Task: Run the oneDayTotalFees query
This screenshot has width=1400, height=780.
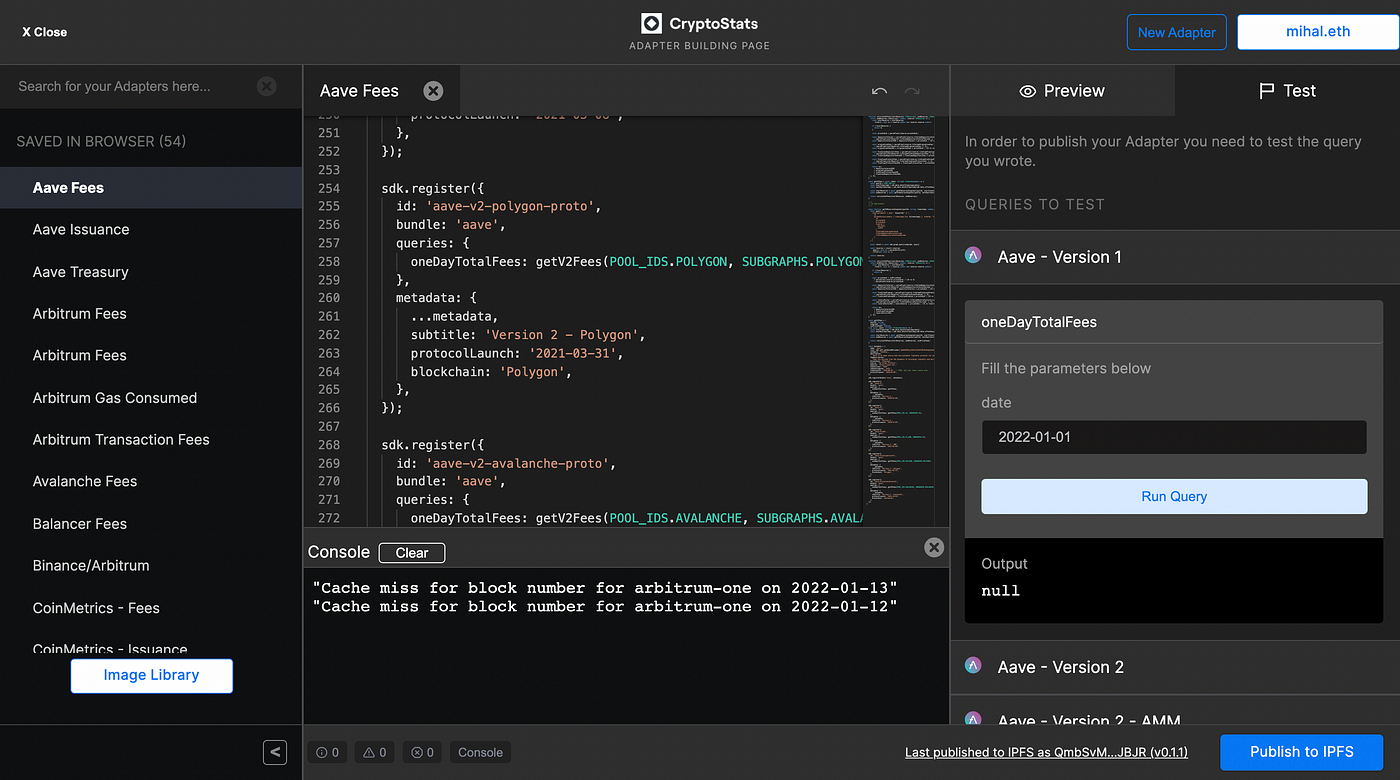Action: point(1174,497)
